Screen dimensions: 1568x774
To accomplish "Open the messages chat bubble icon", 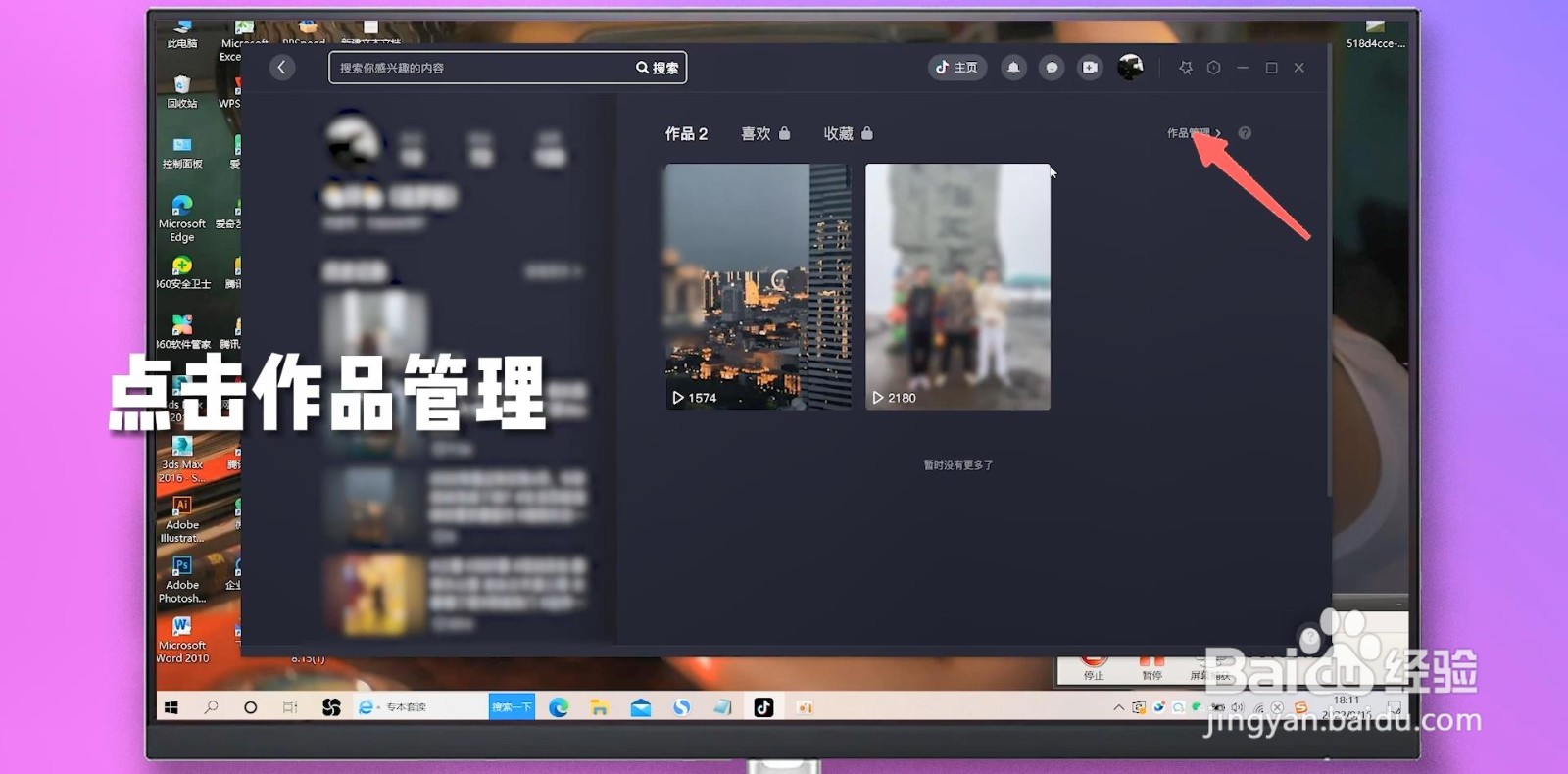I will click(1052, 68).
